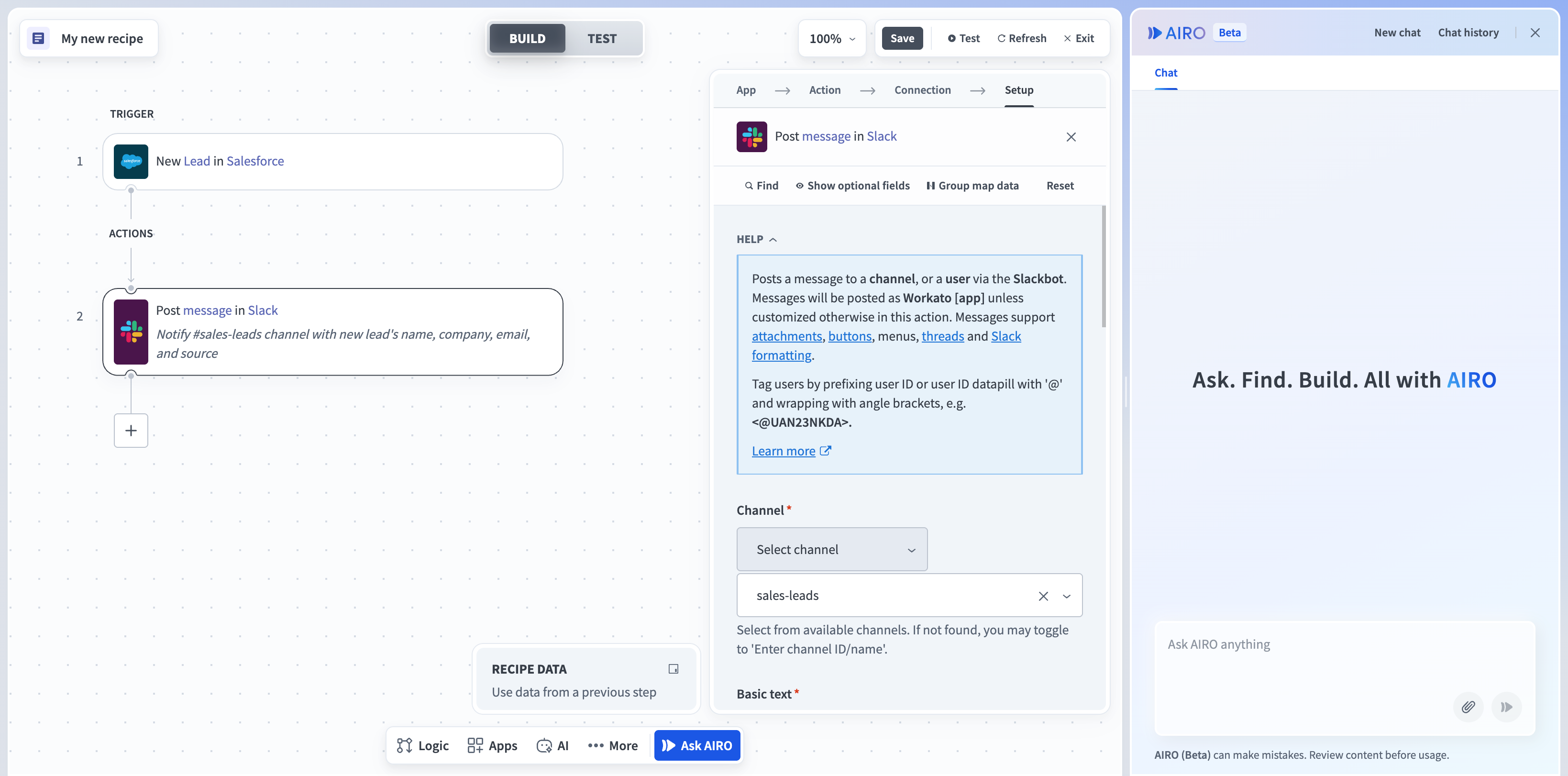
Task: Open the 100% zoom dropdown
Action: (x=832, y=38)
